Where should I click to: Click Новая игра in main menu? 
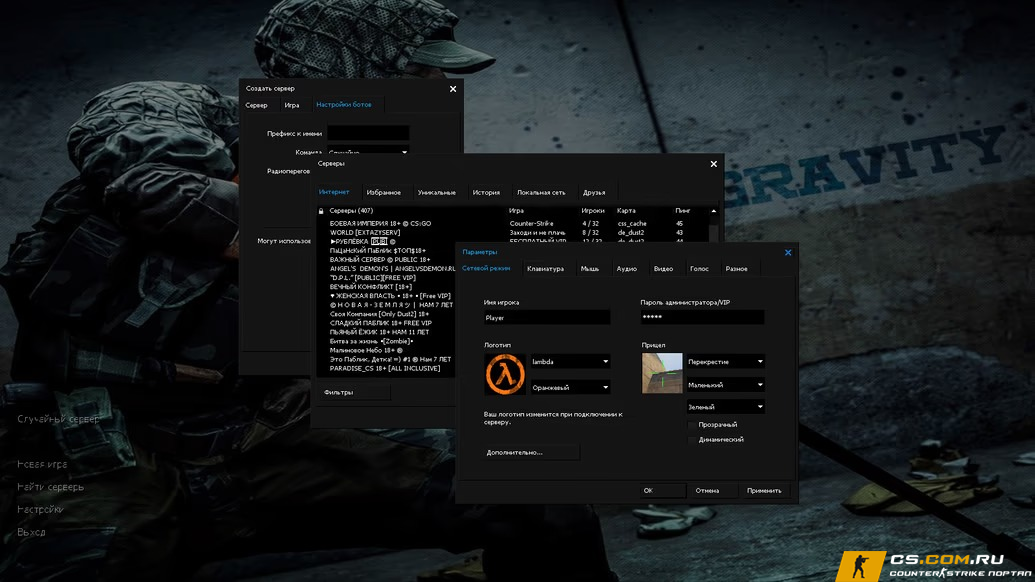(x=42, y=464)
